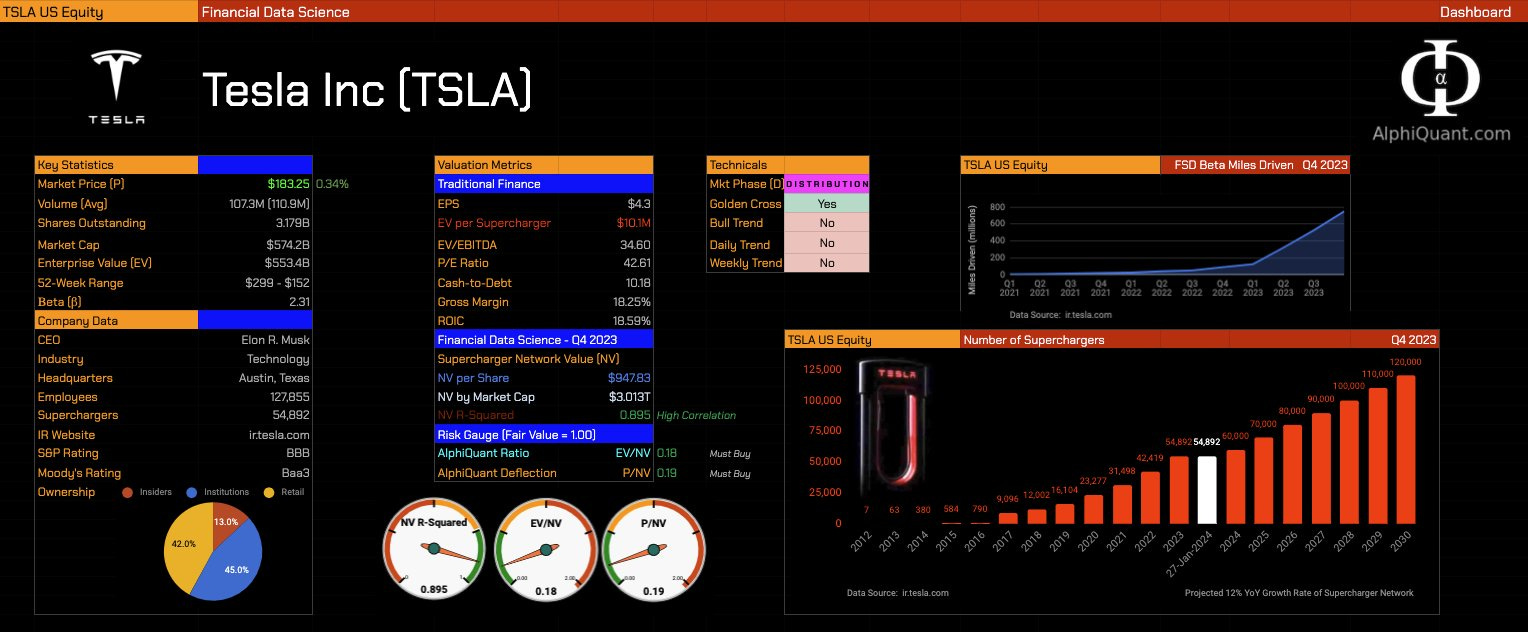Click the 34.60 EV/EBITDA value
Image resolution: width=1528 pixels, height=632 pixels.
pyautogui.click(x=636, y=245)
